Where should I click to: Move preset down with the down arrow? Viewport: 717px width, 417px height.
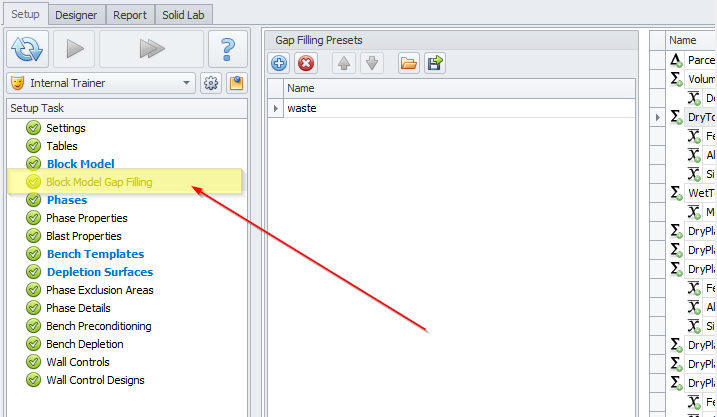370,63
